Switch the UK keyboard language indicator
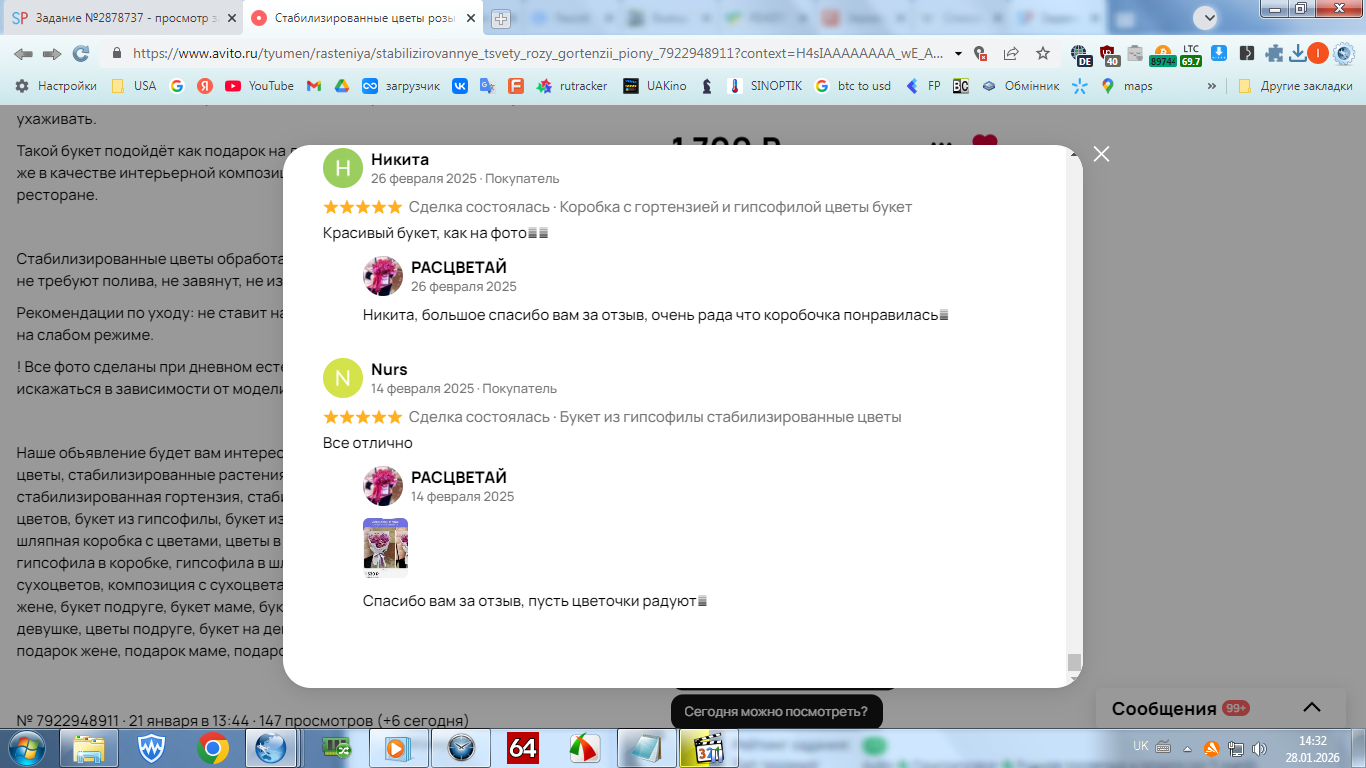The width and height of the screenshot is (1366, 768). 1141,746
